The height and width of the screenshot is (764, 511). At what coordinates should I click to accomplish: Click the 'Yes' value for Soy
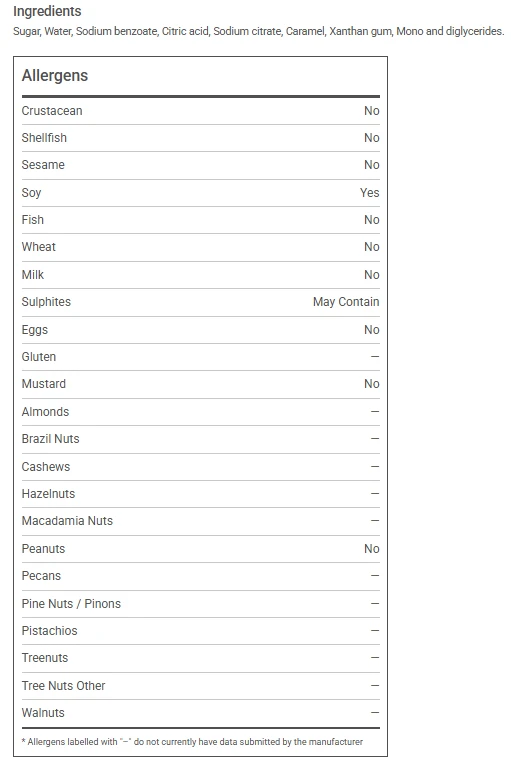(x=370, y=193)
